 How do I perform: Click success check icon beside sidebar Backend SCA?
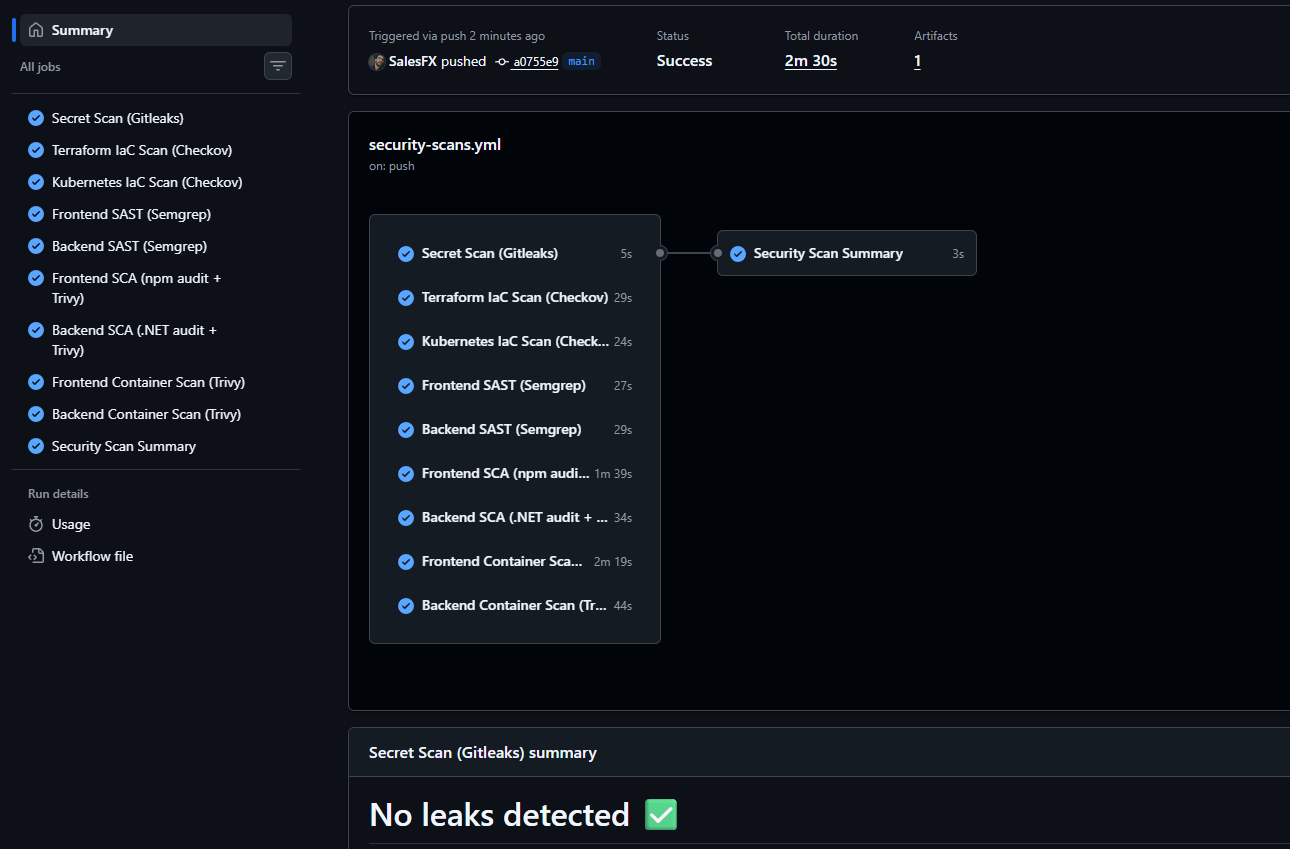[36, 330]
